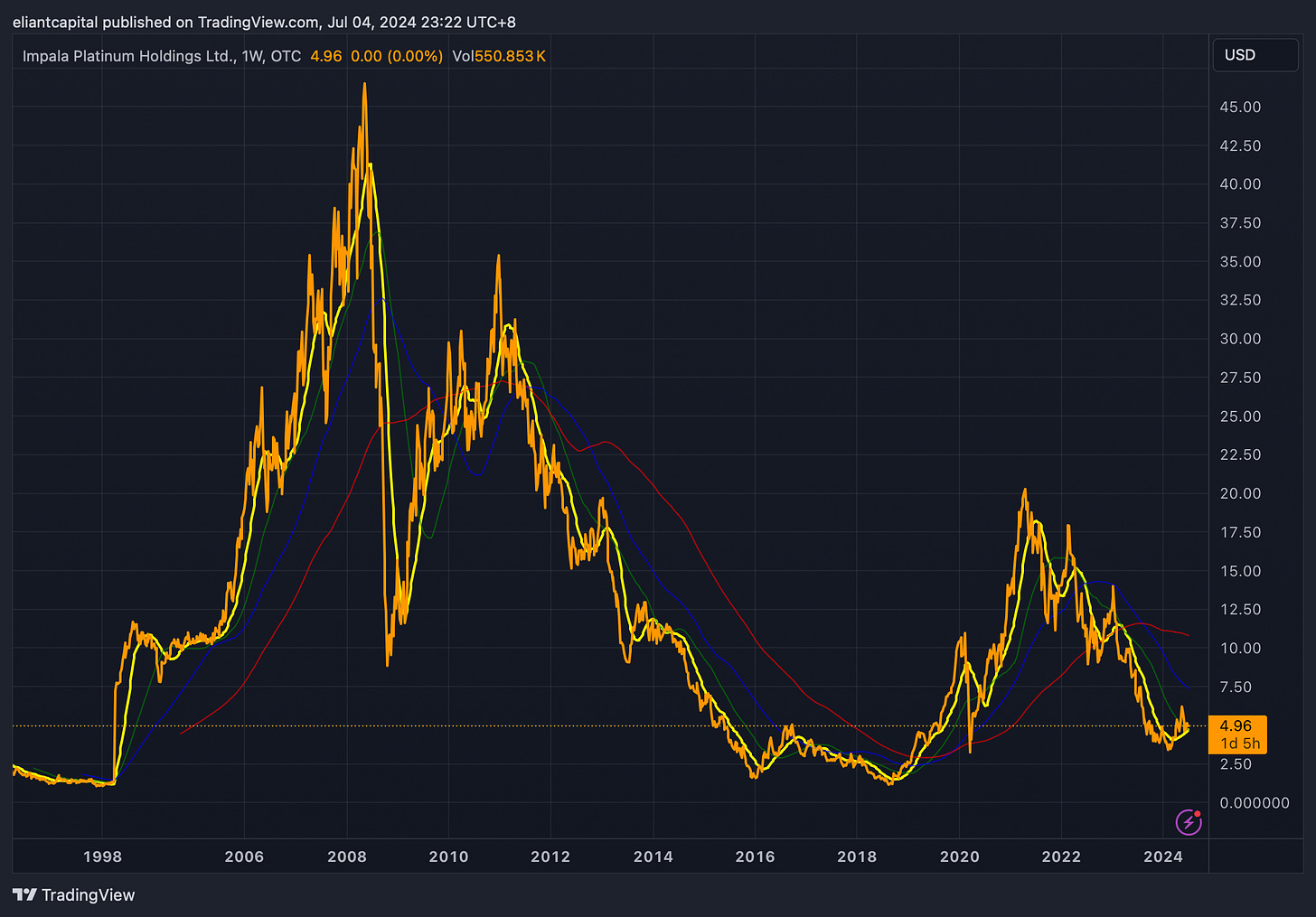Click the red notification dot on the lightning icon
This screenshot has height=917, width=1316.
pos(1198,812)
